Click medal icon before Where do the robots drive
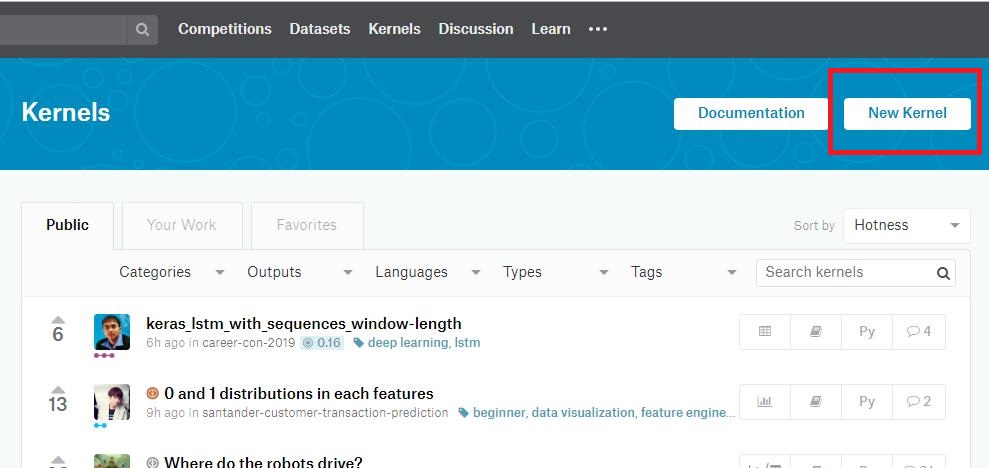The height and width of the screenshot is (468, 989). coord(152,463)
